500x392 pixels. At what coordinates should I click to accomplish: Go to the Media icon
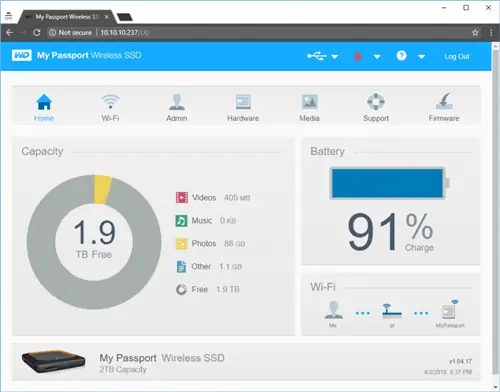pyautogui.click(x=310, y=102)
